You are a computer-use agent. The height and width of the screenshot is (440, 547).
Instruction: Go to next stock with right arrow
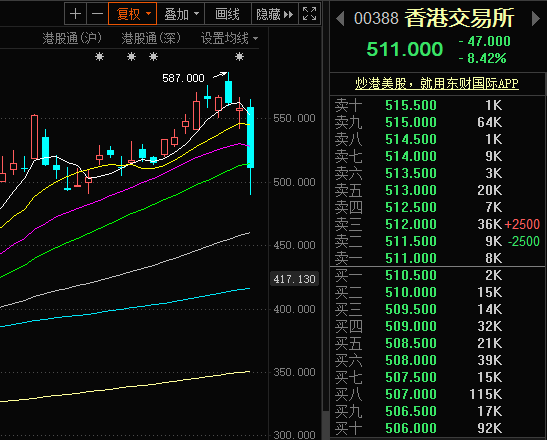[x=535, y=18]
